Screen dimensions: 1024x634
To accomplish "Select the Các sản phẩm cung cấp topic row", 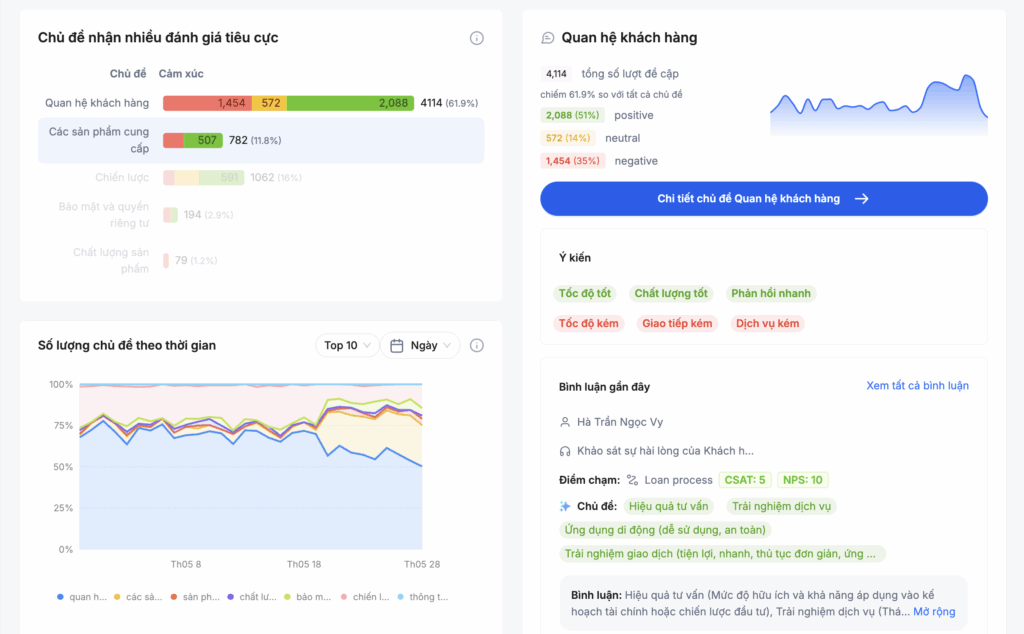I will click(260, 140).
